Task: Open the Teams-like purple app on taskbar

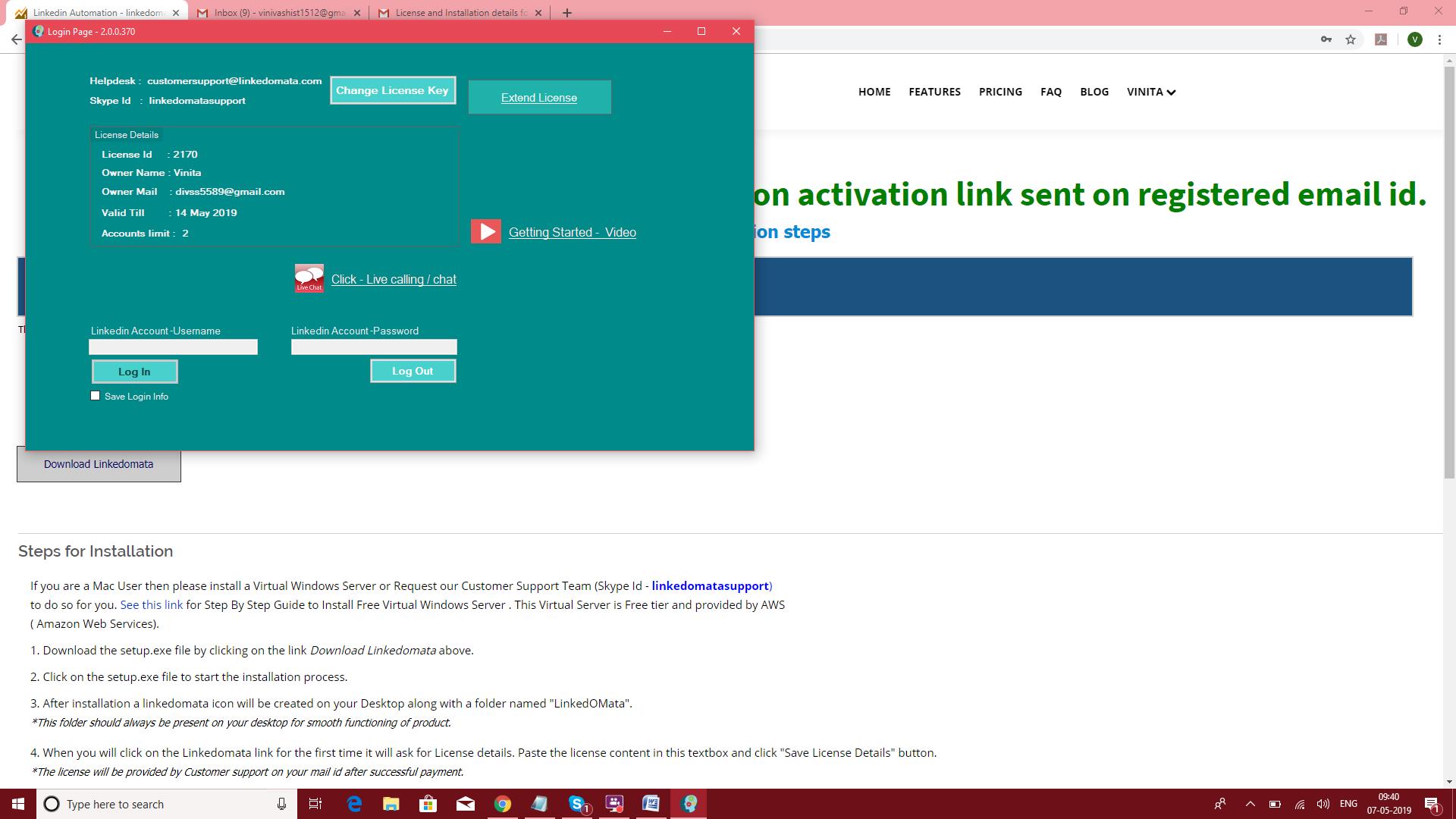Action: (x=614, y=804)
